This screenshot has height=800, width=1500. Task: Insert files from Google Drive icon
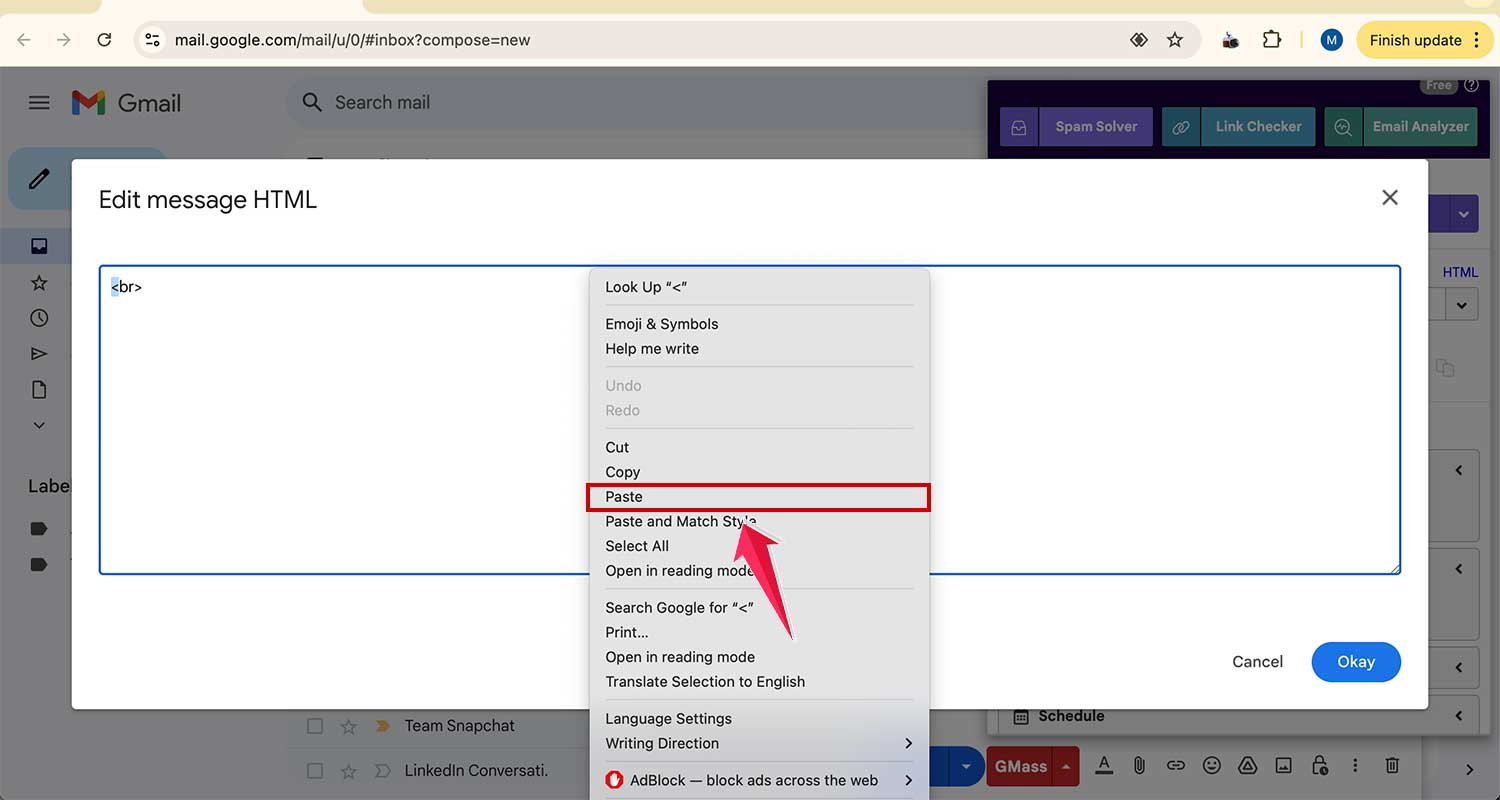tap(1247, 765)
